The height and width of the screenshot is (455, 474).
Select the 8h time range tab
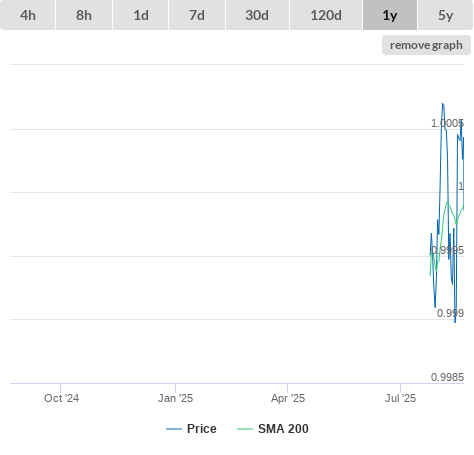click(x=84, y=15)
